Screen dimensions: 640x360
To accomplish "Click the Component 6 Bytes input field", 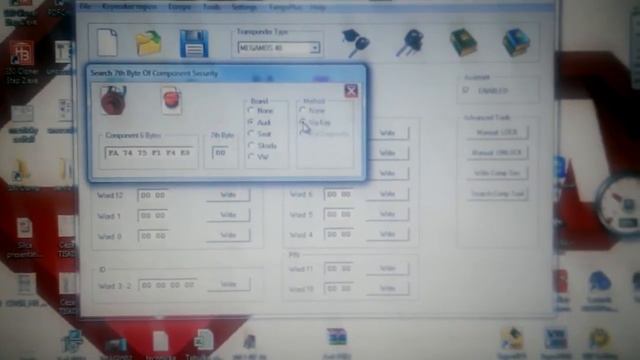I will (x=149, y=153).
